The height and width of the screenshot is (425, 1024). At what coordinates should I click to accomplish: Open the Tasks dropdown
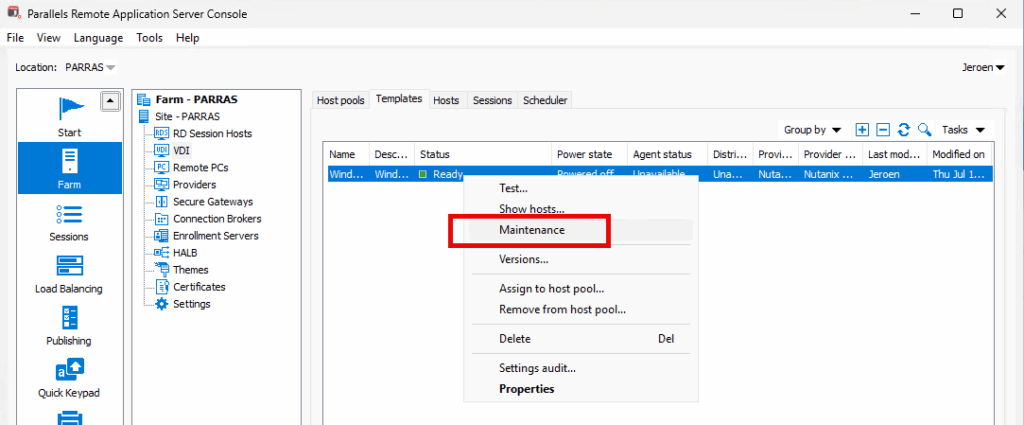tap(963, 130)
